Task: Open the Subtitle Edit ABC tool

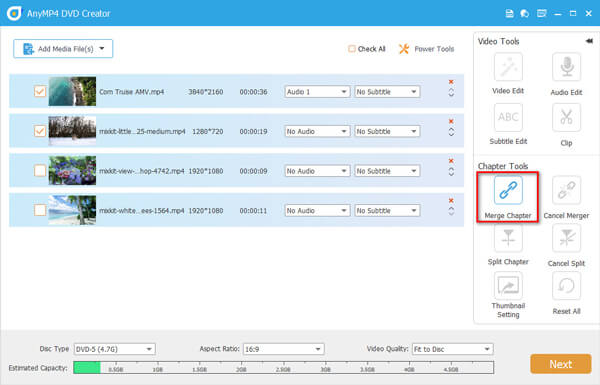Action: click(x=508, y=117)
